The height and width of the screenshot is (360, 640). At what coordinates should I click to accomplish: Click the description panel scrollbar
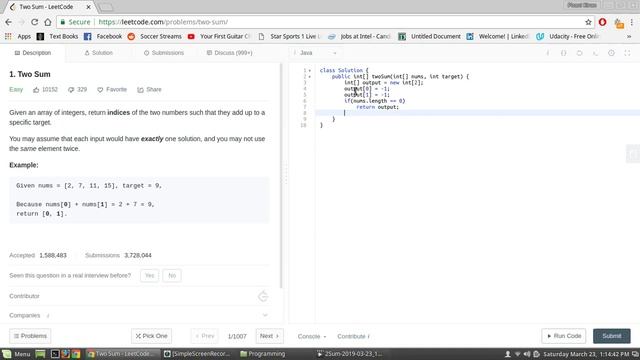(x=281, y=176)
